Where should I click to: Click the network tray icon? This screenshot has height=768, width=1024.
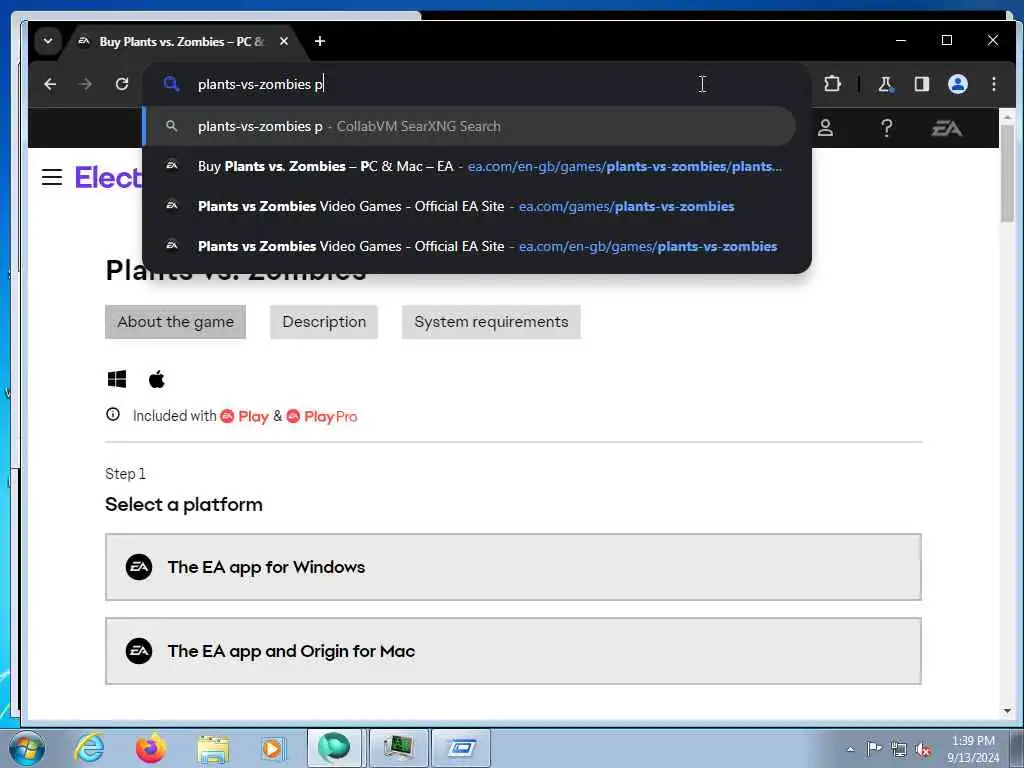point(899,750)
